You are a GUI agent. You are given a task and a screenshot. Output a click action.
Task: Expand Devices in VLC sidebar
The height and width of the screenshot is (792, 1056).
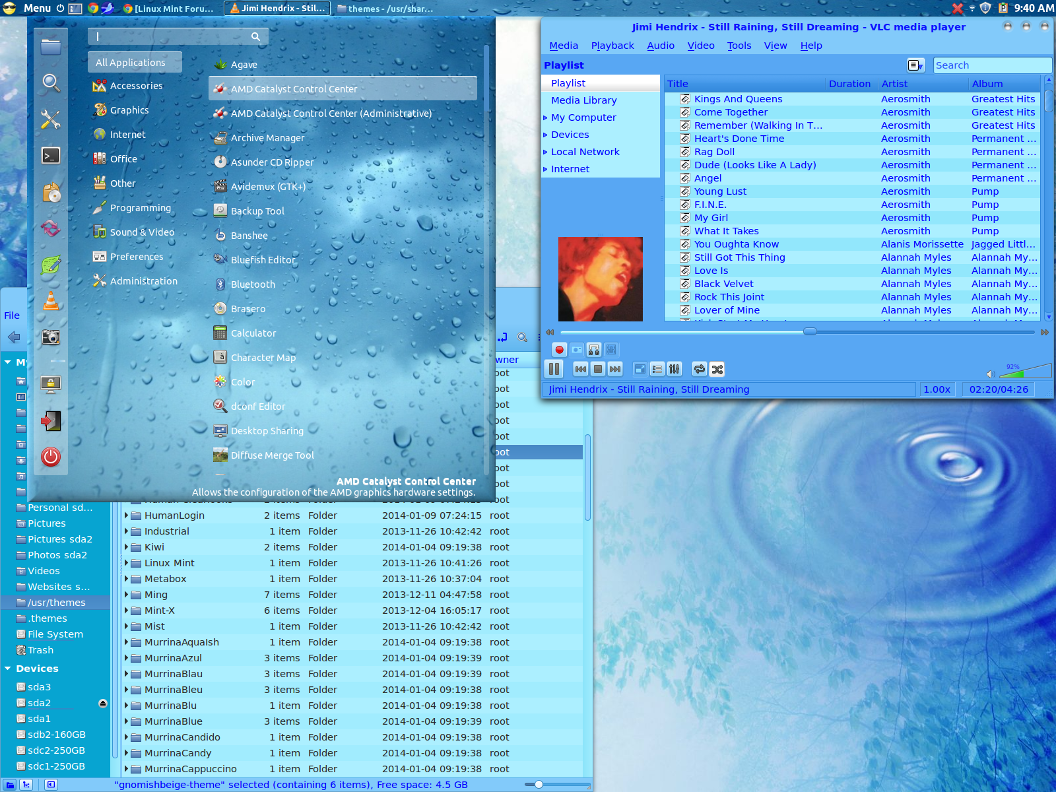546,135
